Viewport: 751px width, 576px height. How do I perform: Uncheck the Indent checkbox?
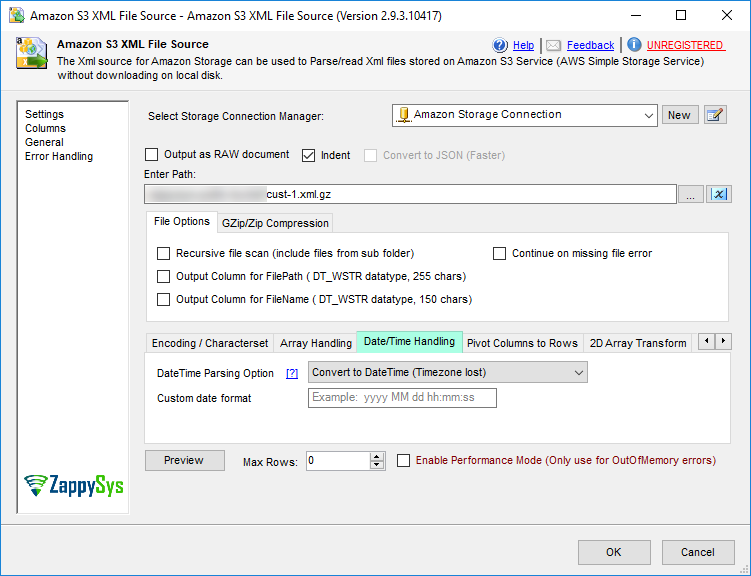[x=308, y=156]
